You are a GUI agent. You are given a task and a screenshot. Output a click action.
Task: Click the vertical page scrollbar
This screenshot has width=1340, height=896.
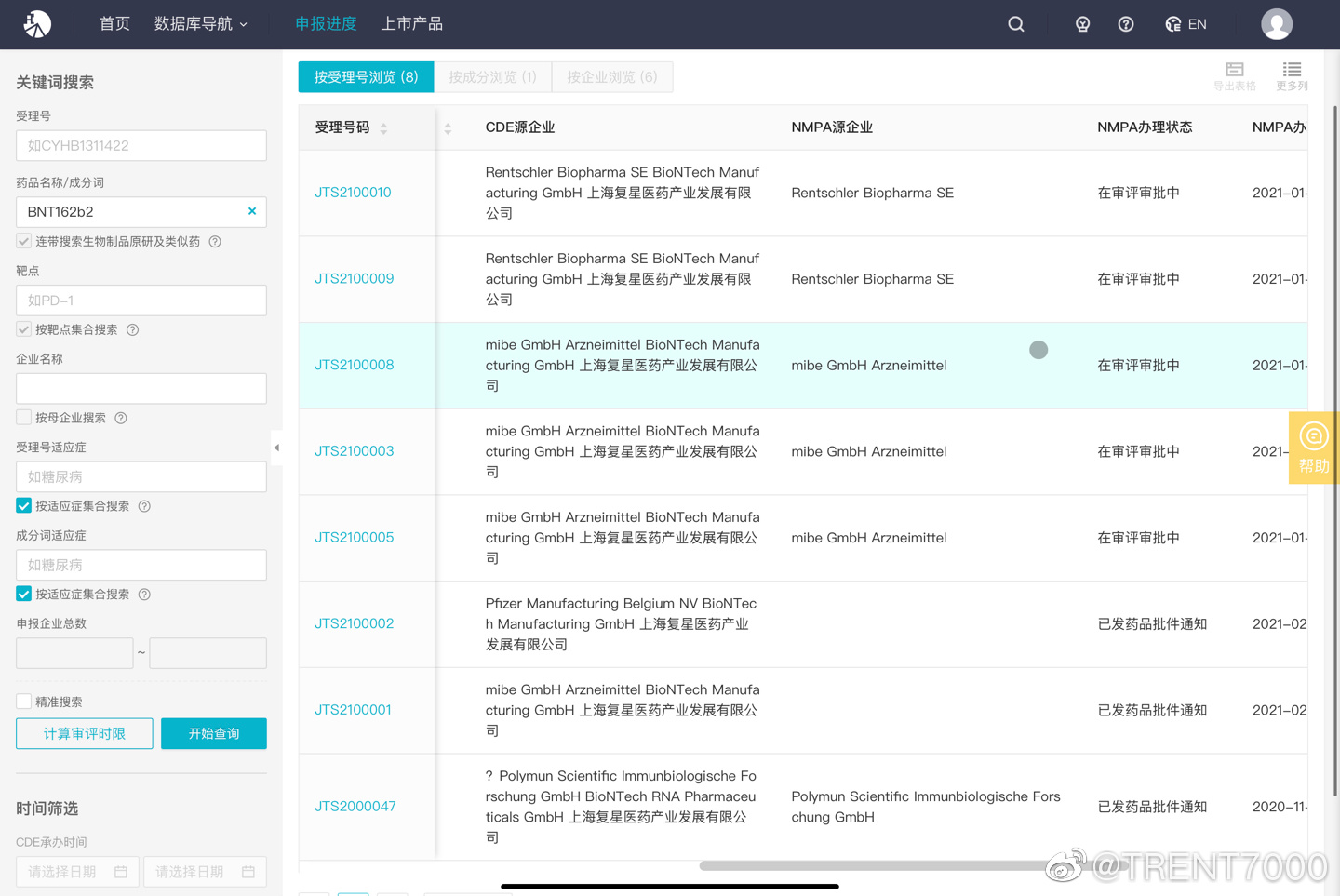coord(1336,451)
